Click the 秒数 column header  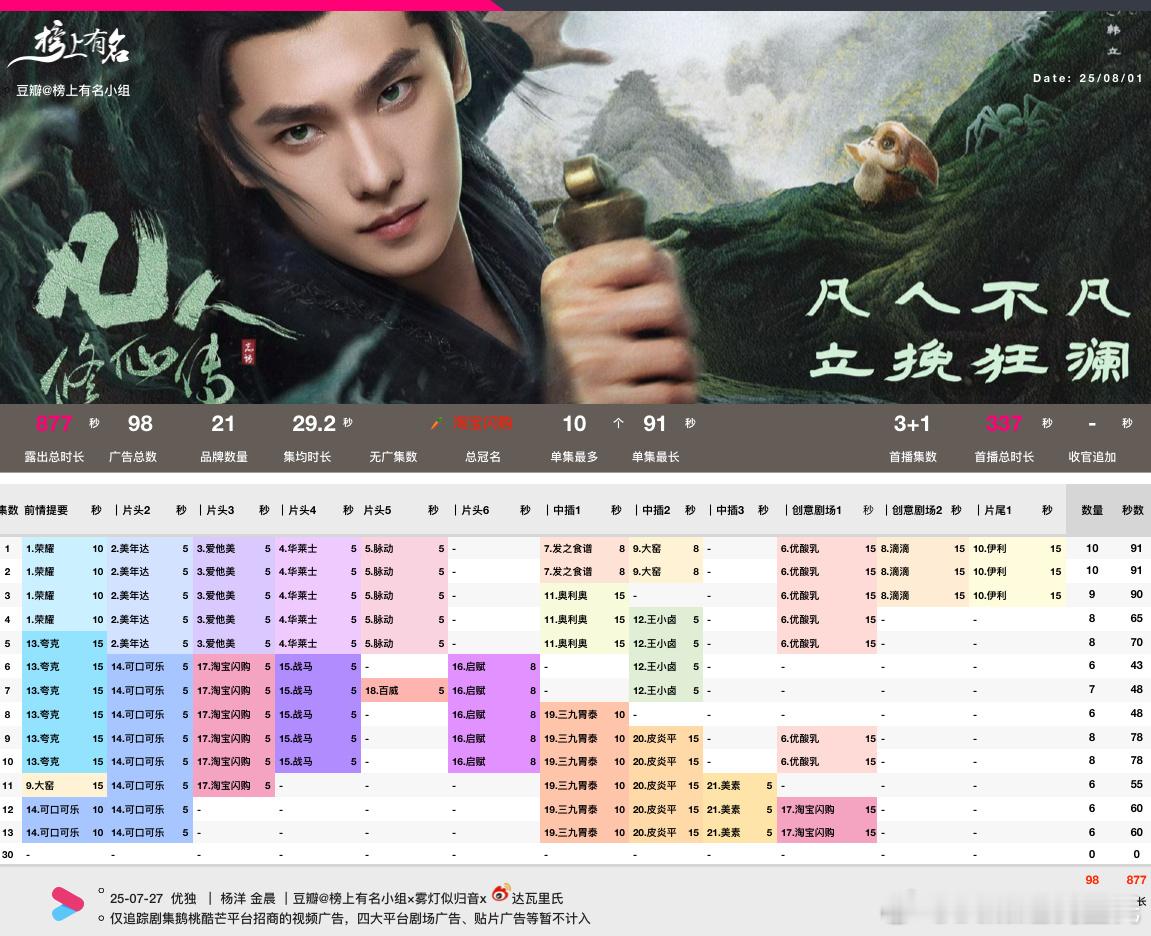1133,509
